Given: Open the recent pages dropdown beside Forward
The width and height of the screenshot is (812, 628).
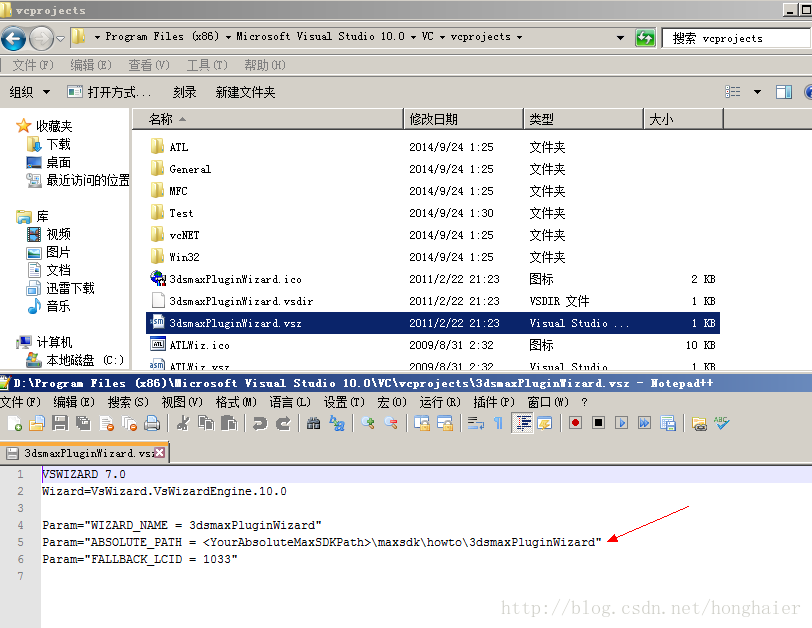Looking at the screenshot, I should pos(60,38).
